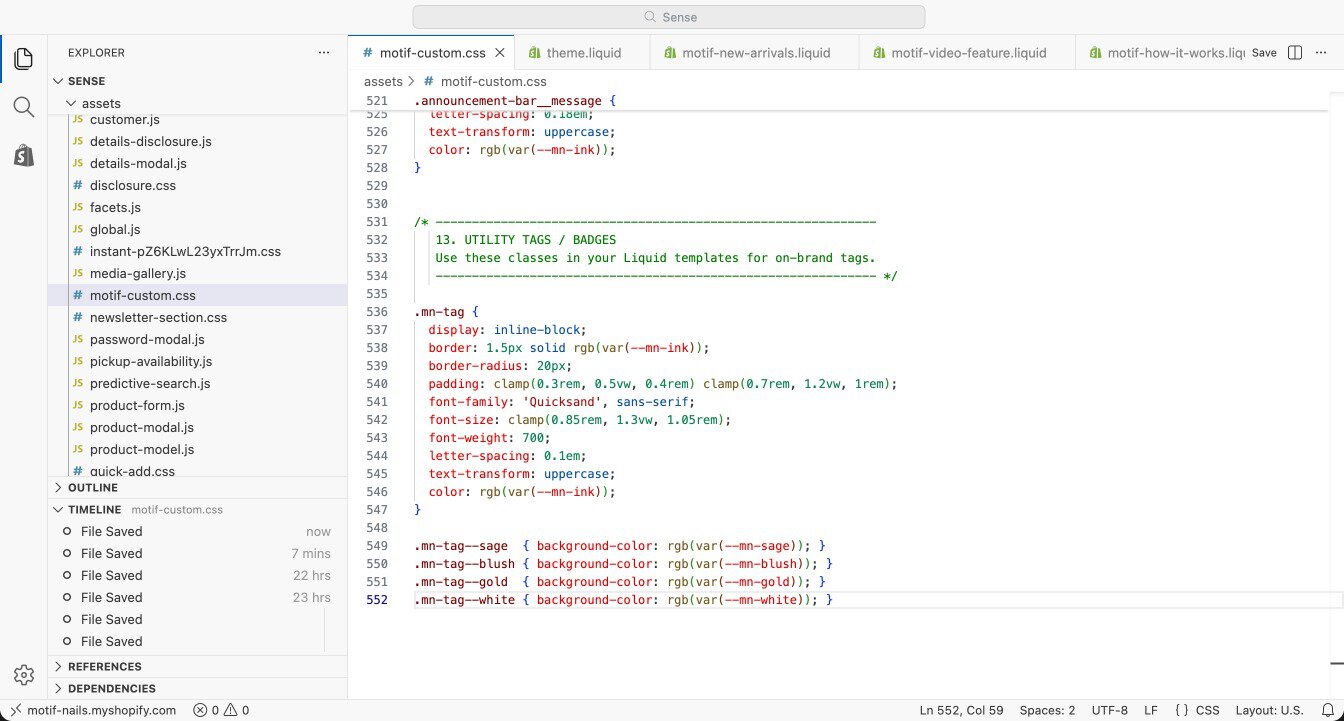This screenshot has width=1344, height=721.
Task: Switch to the theme.liquid tab
Action: [583, 53]
